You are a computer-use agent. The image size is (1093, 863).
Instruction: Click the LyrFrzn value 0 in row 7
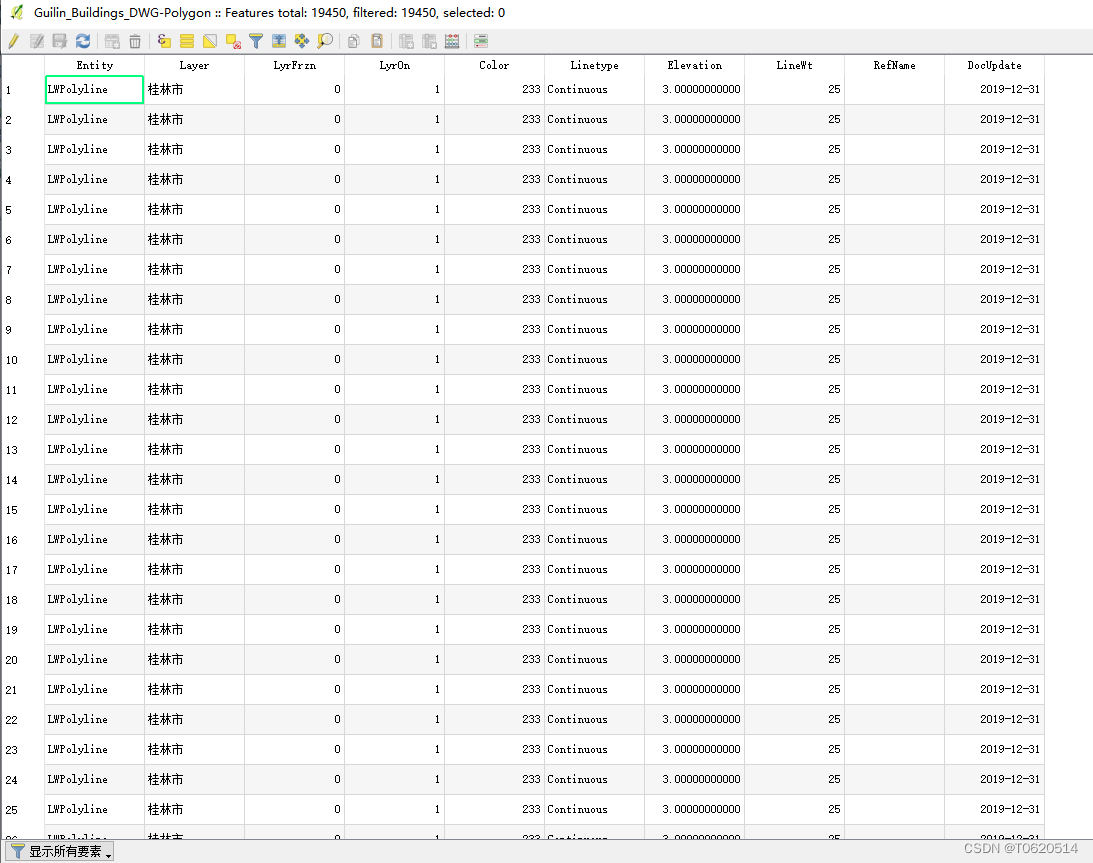click(x=294, y=269)
